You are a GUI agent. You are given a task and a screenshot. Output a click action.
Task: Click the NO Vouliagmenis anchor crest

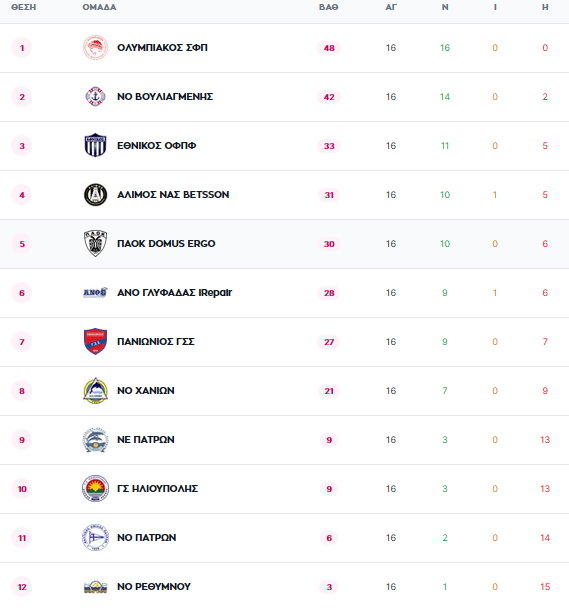click(x=95, y=96)
